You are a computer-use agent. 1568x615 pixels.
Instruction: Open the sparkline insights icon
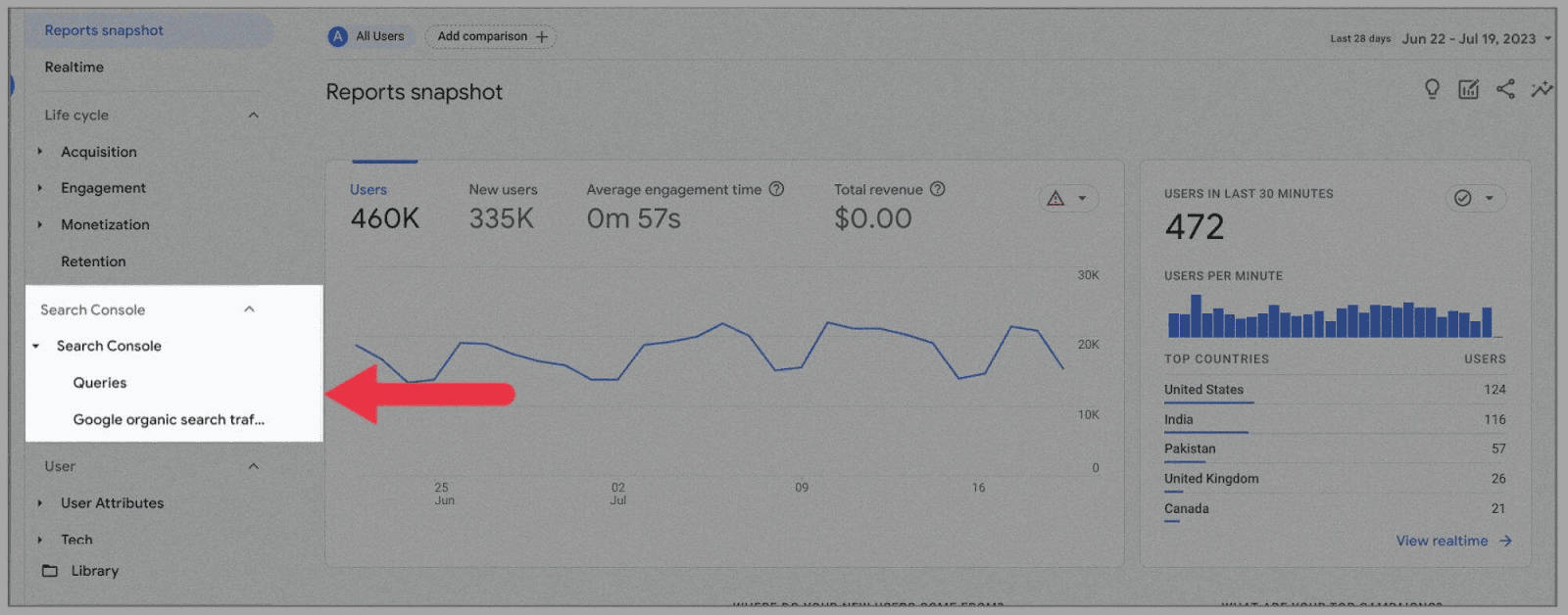pyautogui.click(x=1542, y=90)
